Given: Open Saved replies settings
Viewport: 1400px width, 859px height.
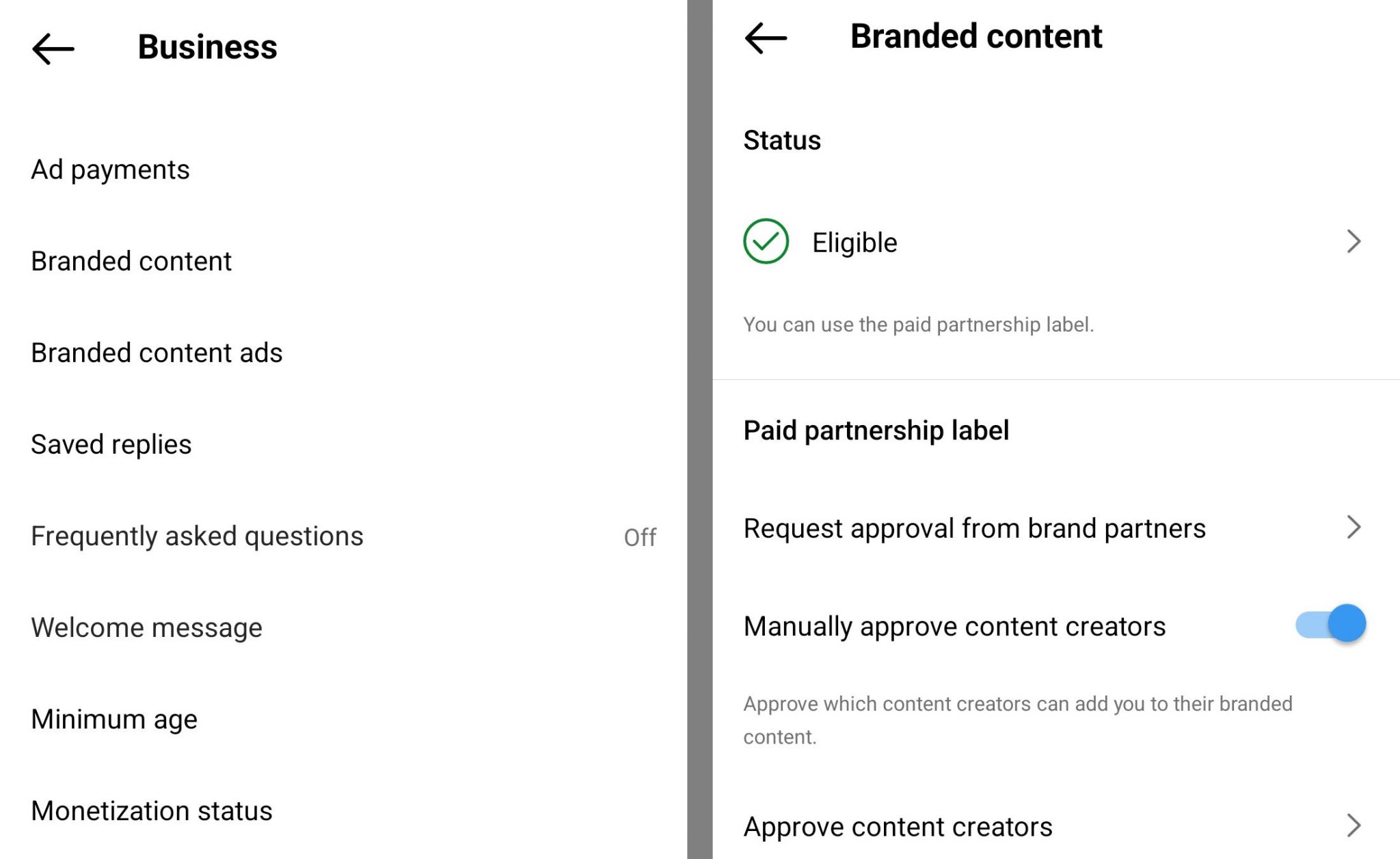Looking at the screenshot, I should point(111,444).
